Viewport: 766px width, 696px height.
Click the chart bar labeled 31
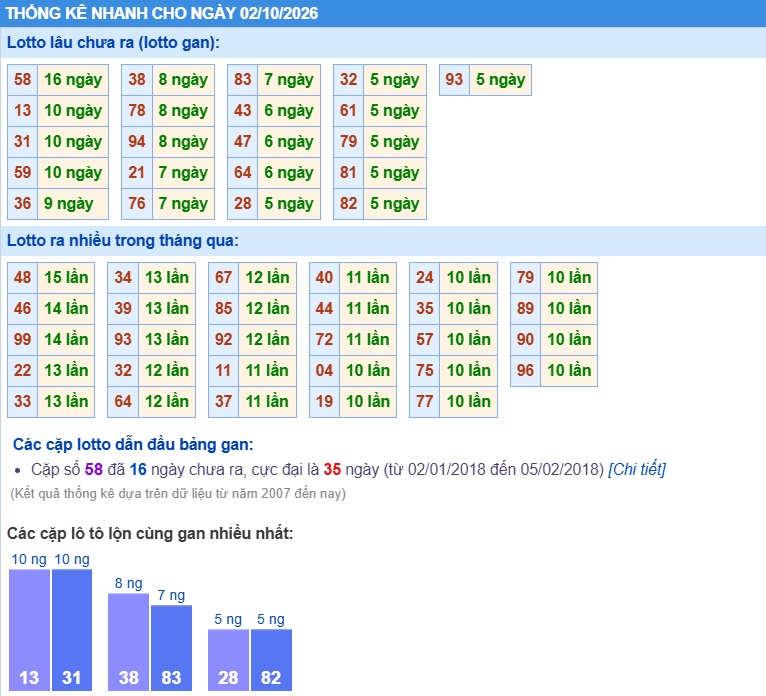point(72,630)
